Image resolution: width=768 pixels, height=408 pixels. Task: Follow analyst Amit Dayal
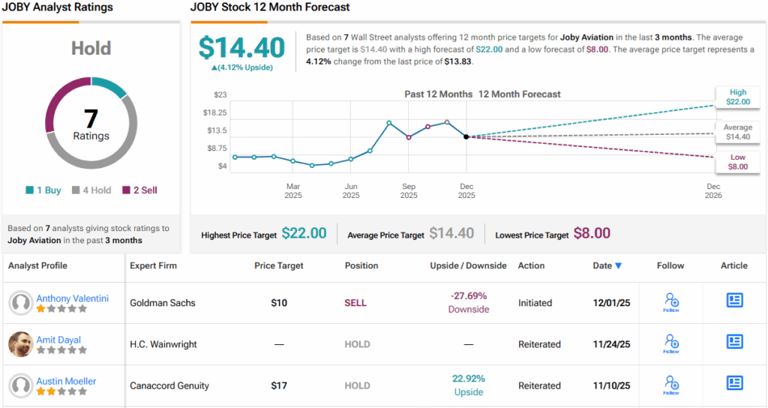point(671,342)
